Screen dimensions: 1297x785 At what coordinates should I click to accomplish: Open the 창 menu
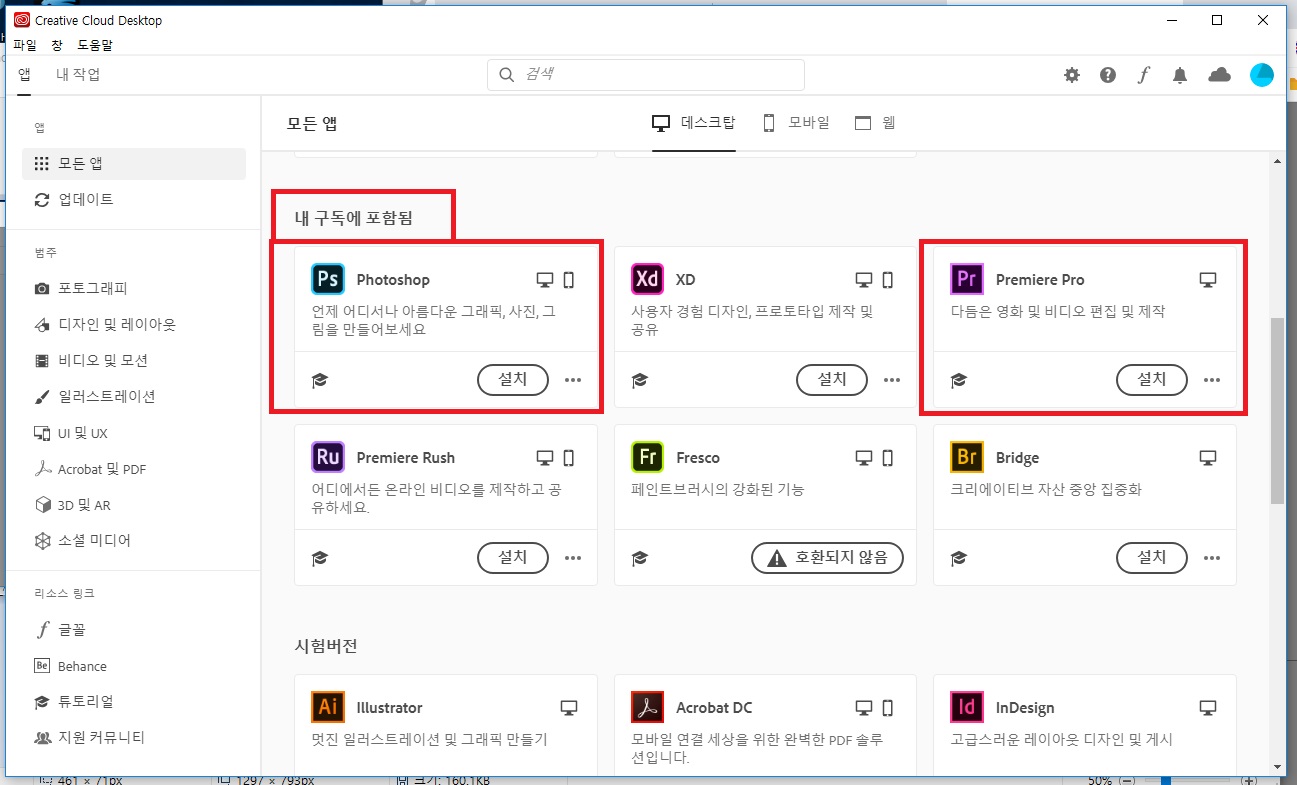[x=57, y=45]
